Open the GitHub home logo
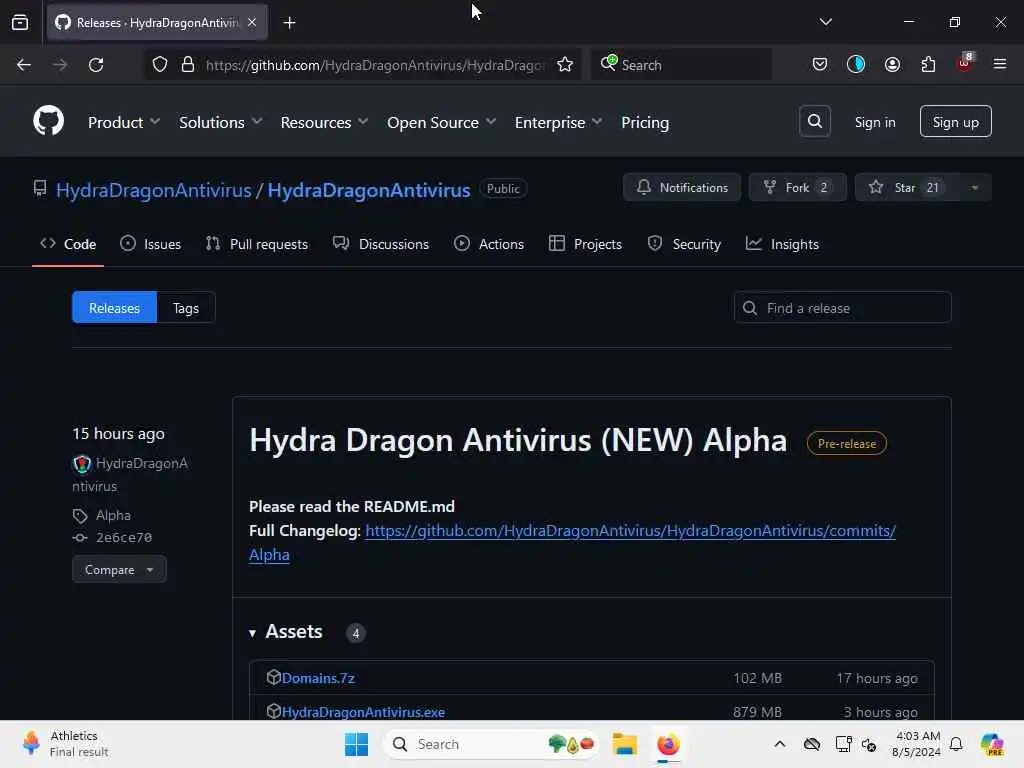This screenshot has height=768, width=1024. 48,121
